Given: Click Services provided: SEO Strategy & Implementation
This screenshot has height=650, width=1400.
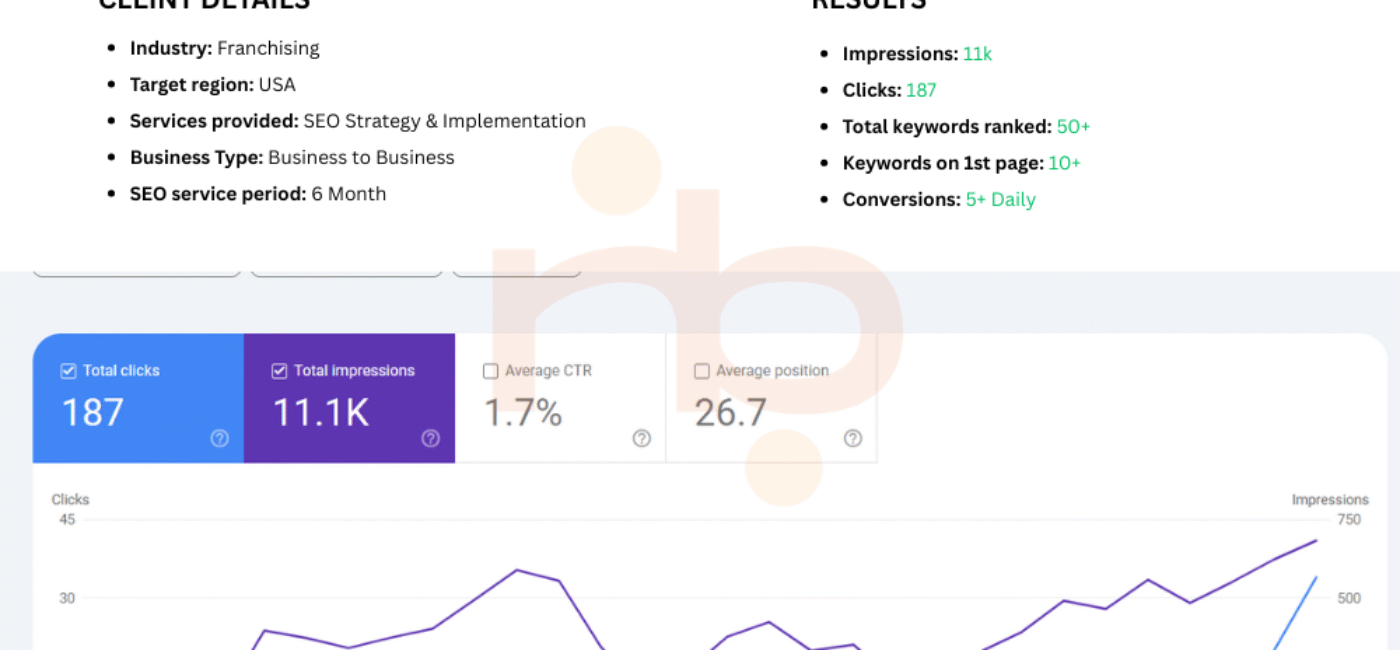Looking at the screenshot, I should click(x=358, y=121).
